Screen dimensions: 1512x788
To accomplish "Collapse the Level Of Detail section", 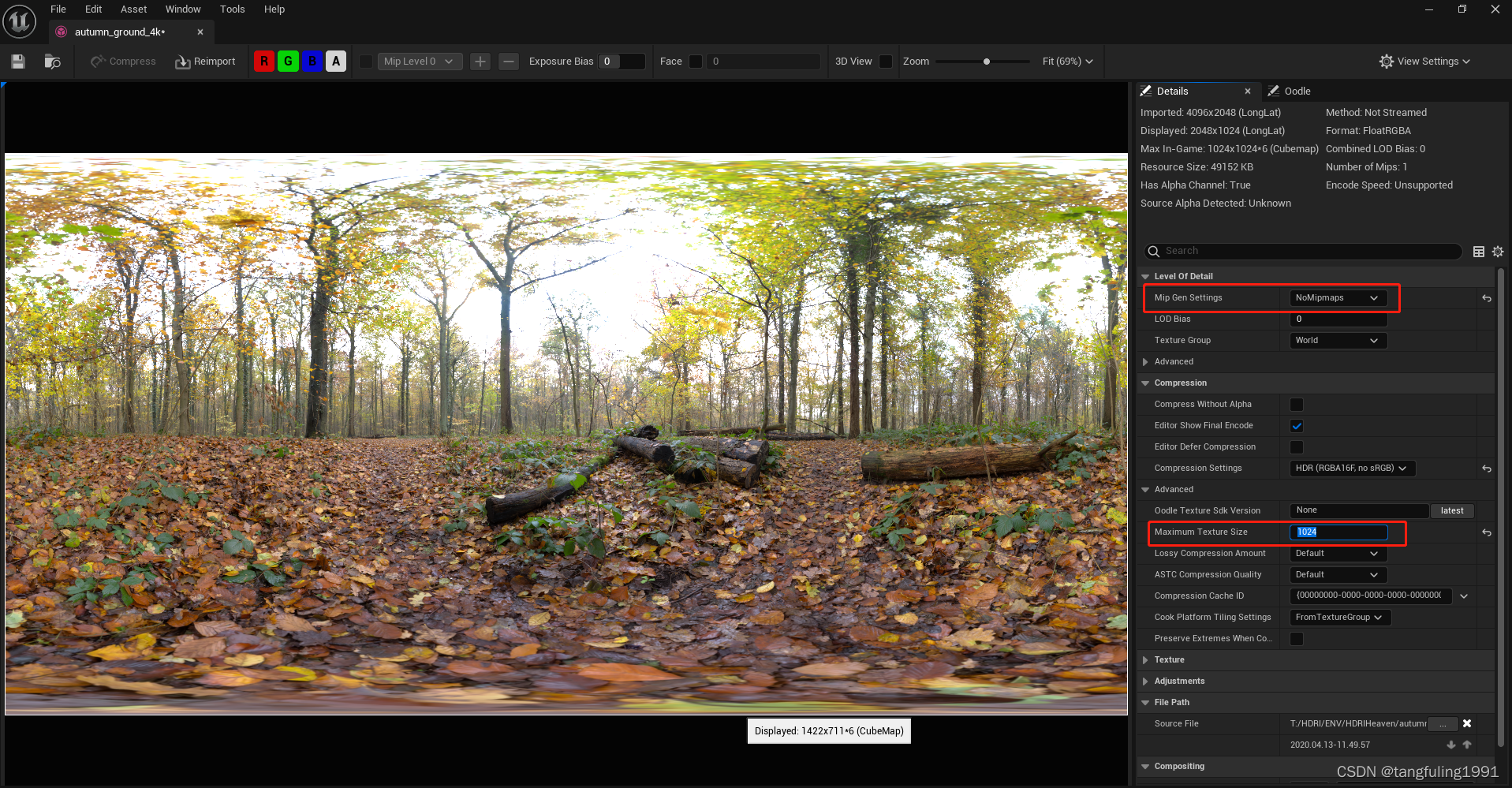I will [x=1145, y=277].
